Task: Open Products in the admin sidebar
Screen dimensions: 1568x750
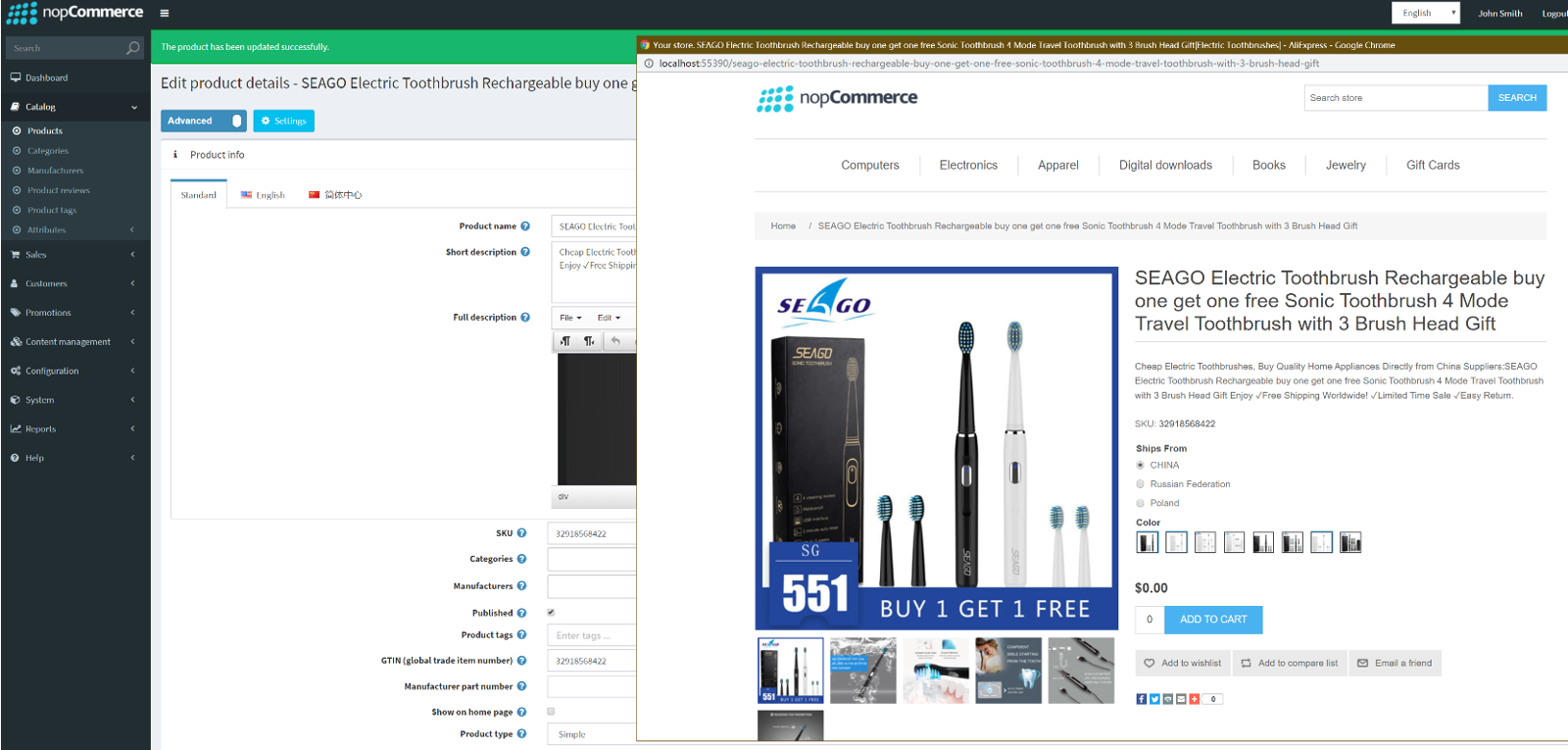Action: [45, 130]
